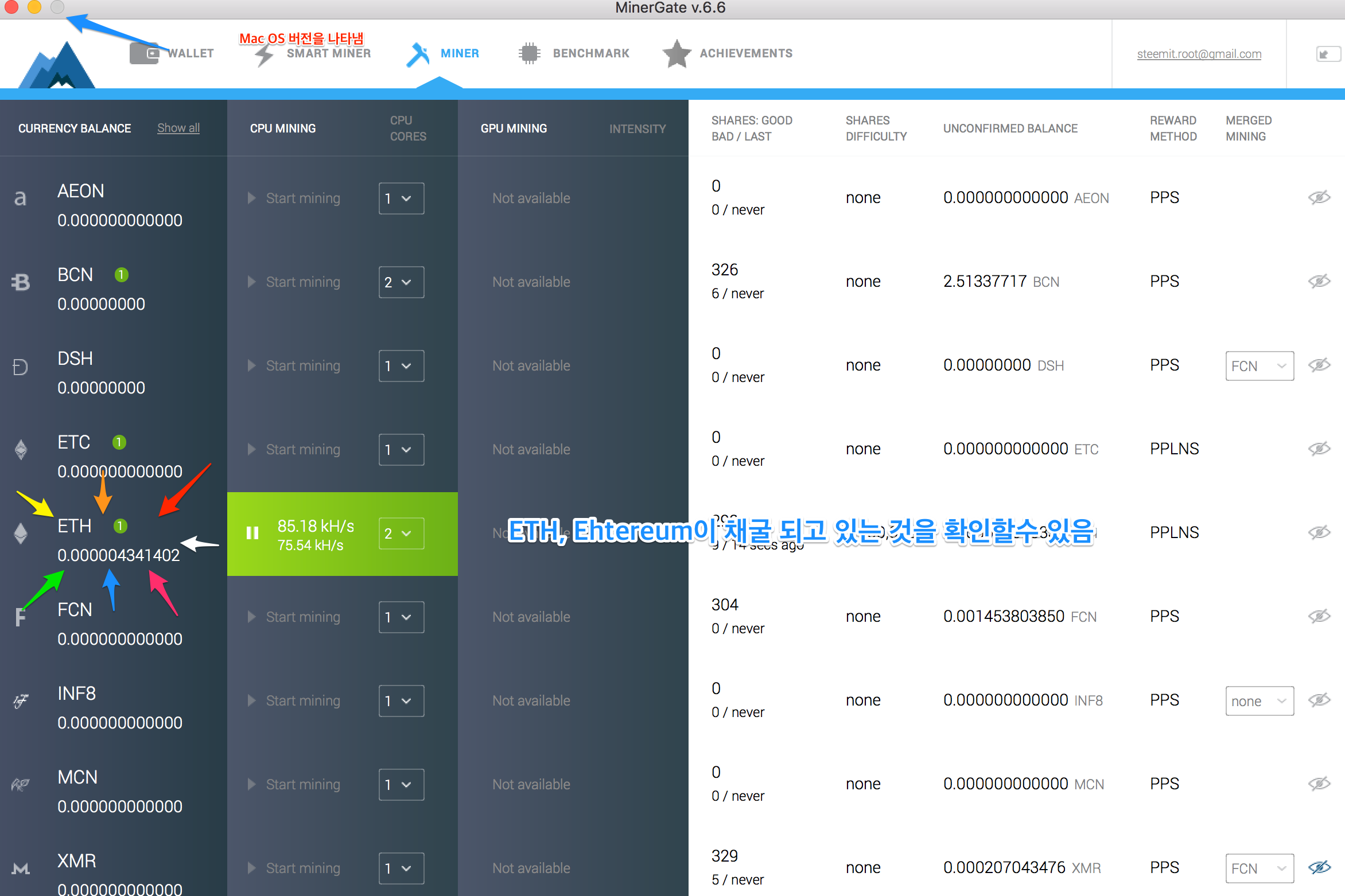The image size is (1345, 896).
Task: Open XMR merged mining FCN dropdown
Action: click(x=1260, y=868)
